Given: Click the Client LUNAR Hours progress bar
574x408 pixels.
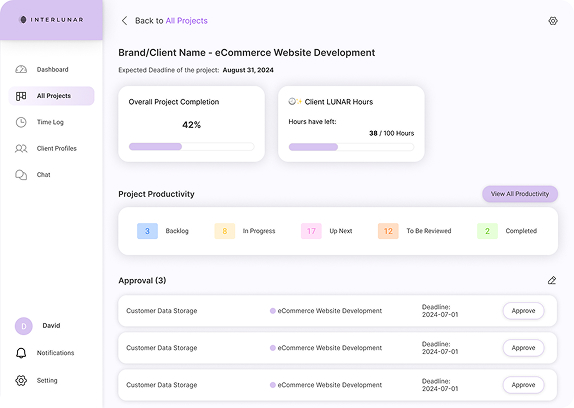Looking at the screenshot, I should pyautogui.click(x=351, y=147).
